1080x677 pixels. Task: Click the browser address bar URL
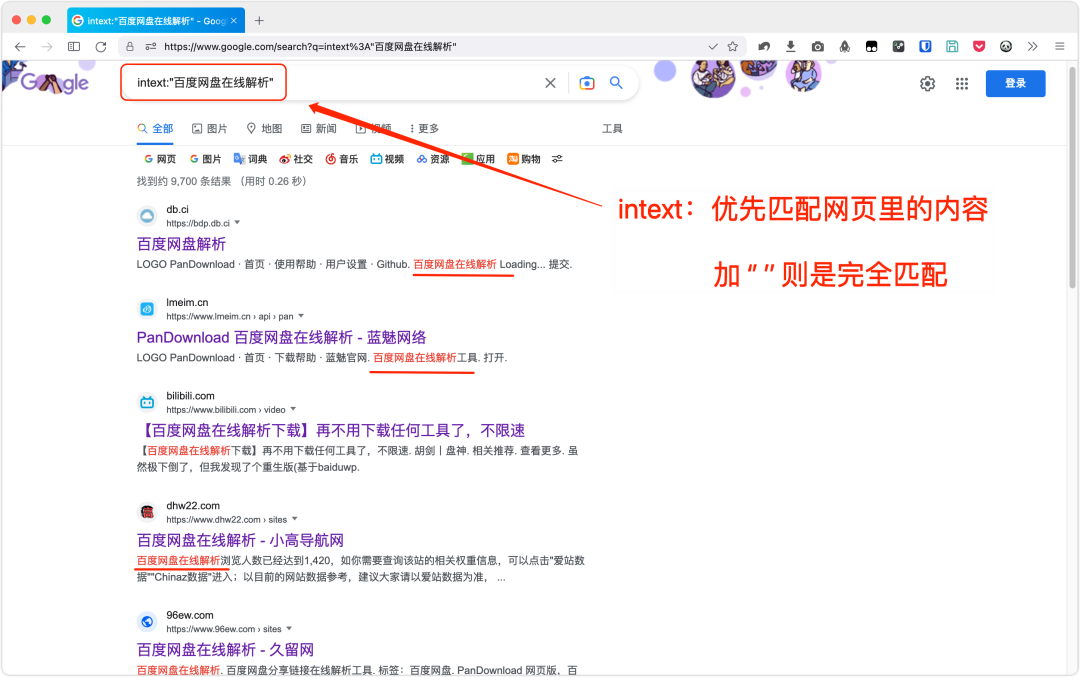pyautogui.click(x=310, y=47)
